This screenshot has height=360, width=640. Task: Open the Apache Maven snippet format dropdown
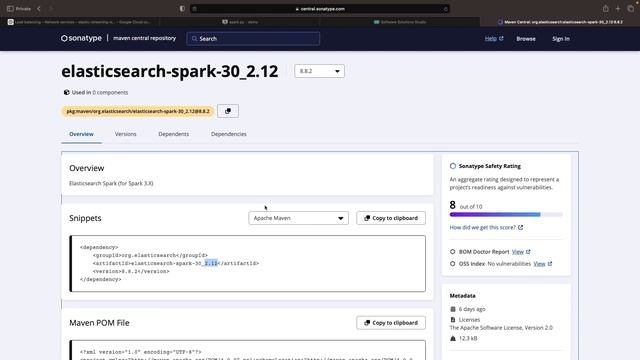click(x=298, y=218)
